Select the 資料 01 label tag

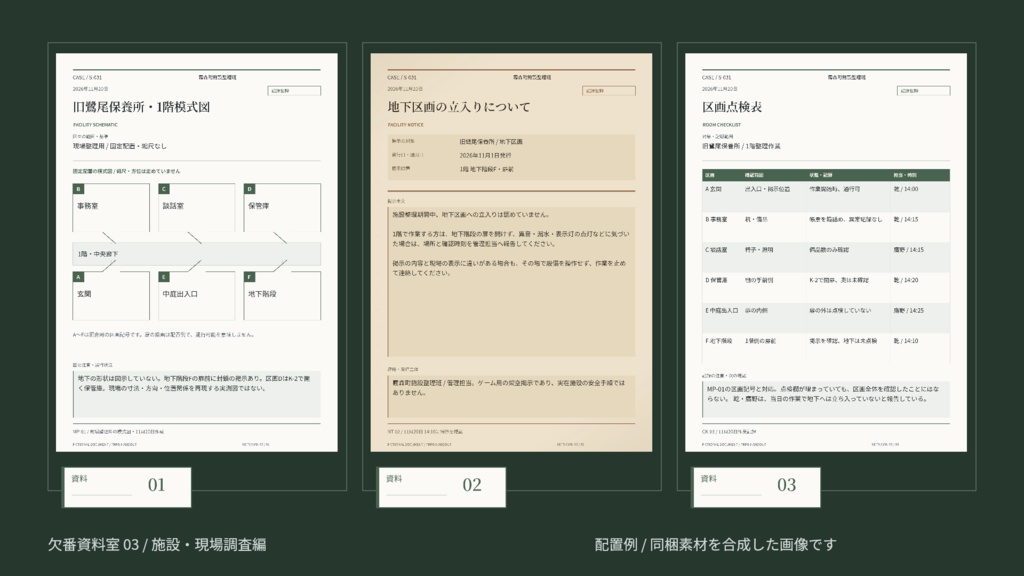[127, 487]
